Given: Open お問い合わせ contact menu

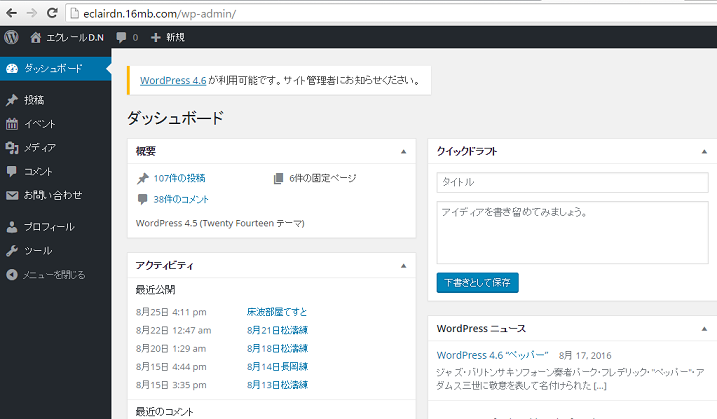Looking at the screenshot, I should (55, 195).
